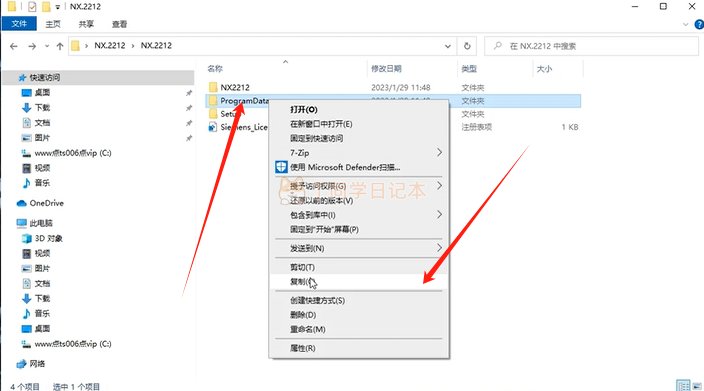Open 下载 under quick access
Screen dimensions: 704x391
point(42,107)
